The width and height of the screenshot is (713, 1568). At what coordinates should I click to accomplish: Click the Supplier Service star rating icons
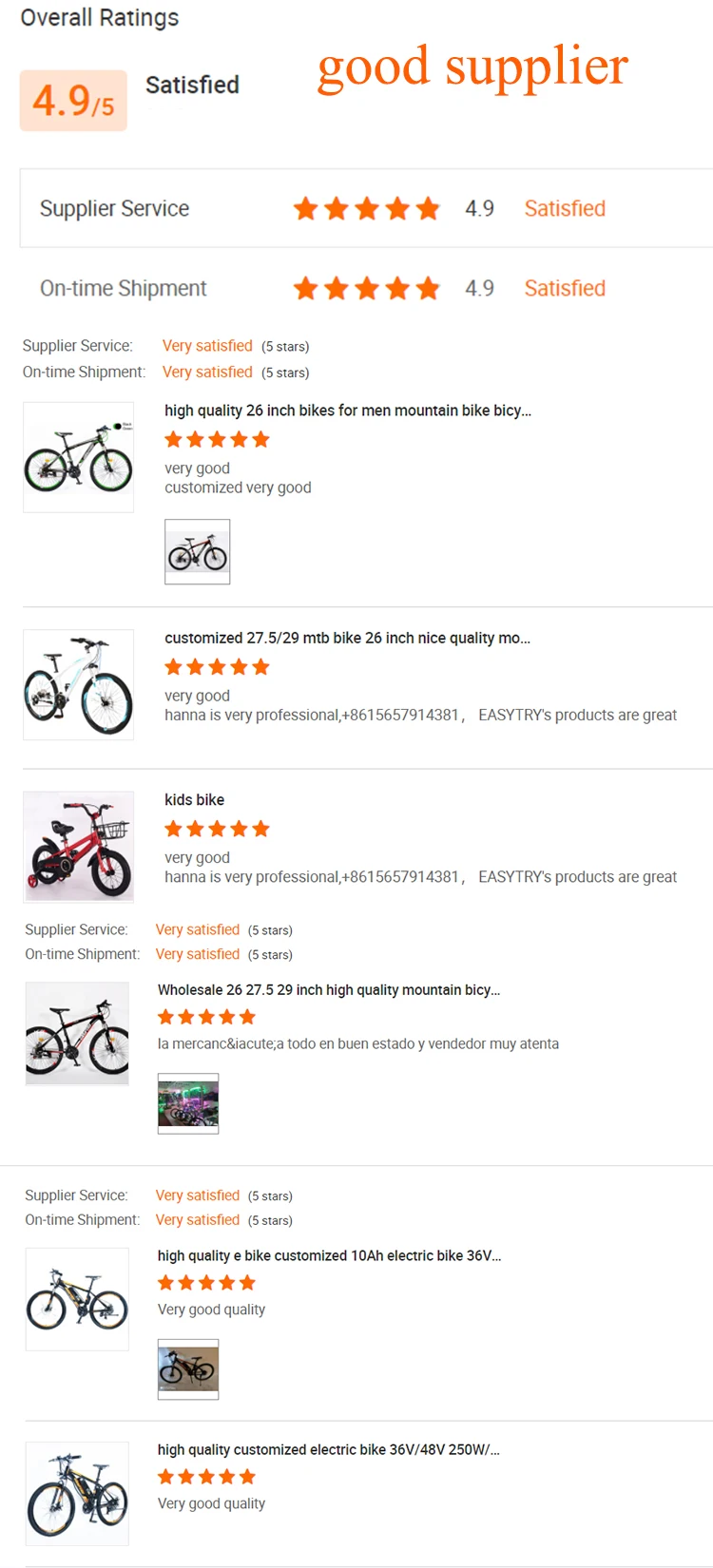click(x=366, y=208)
